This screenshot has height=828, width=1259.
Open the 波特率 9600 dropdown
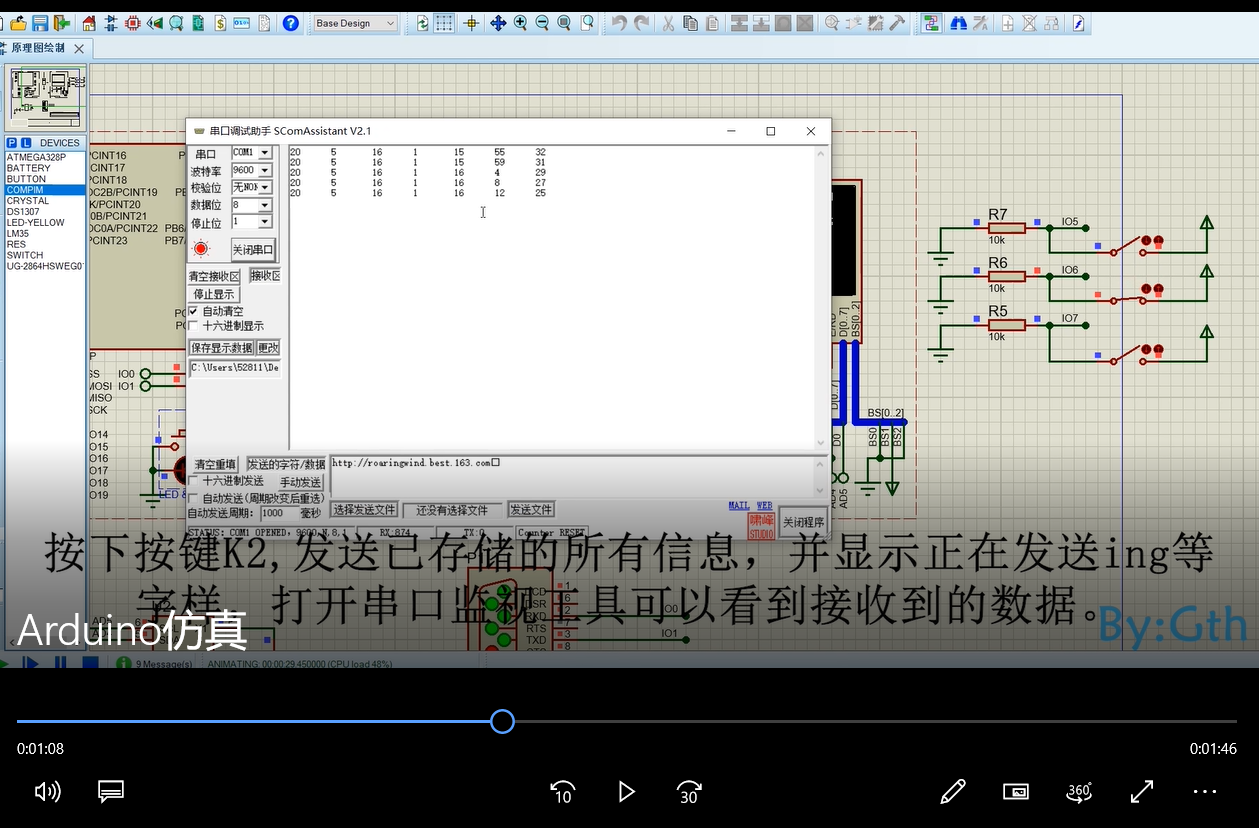pyautogui.click(x=265, y=171)
